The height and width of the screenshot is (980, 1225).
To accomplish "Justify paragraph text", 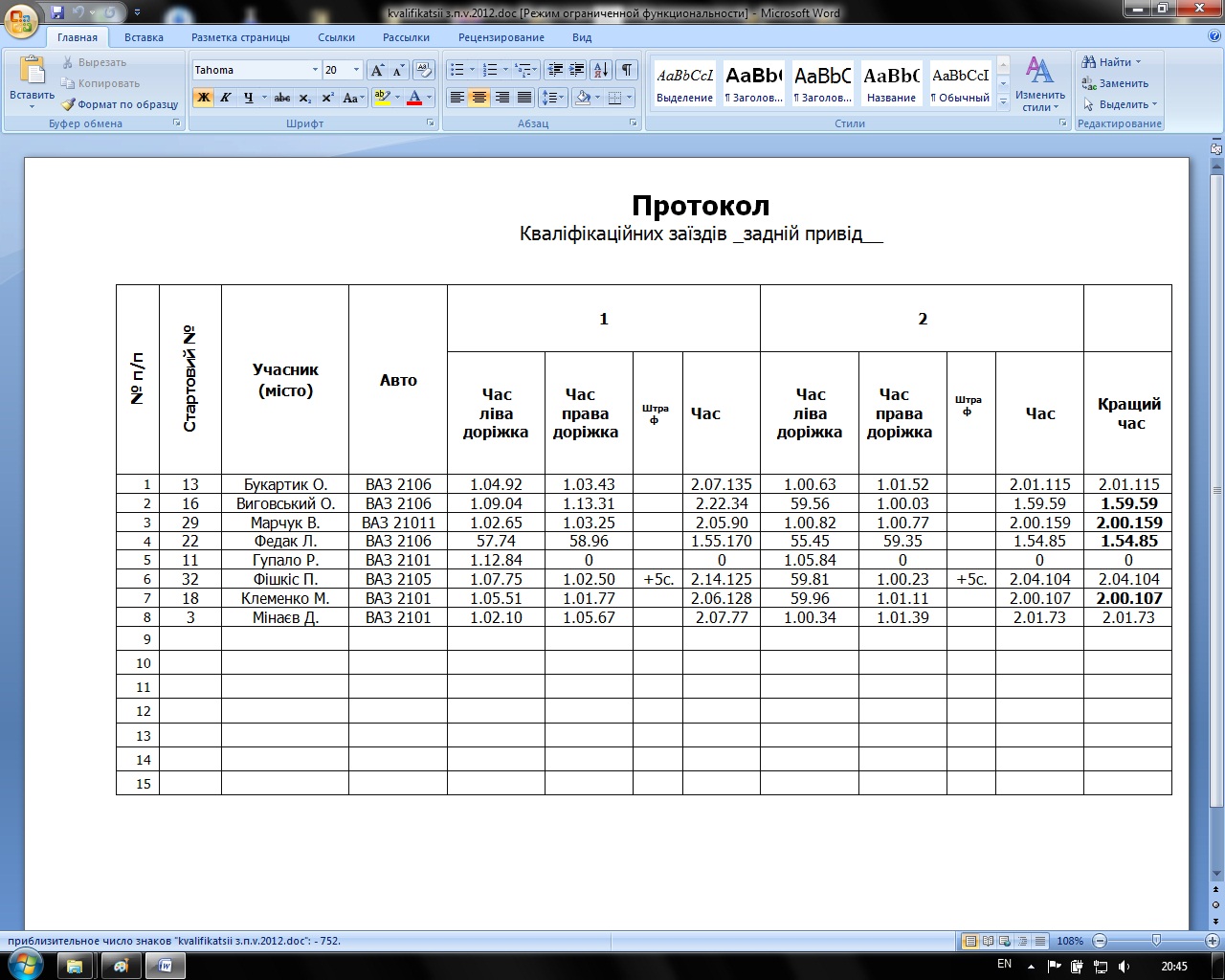I will 523,98.
